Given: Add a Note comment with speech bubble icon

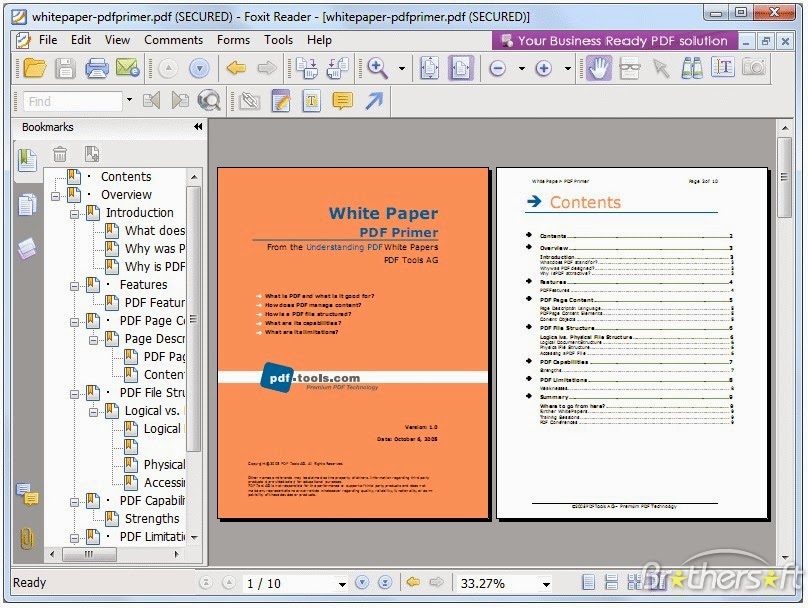Looking at the screenshot, I should 342,100.
